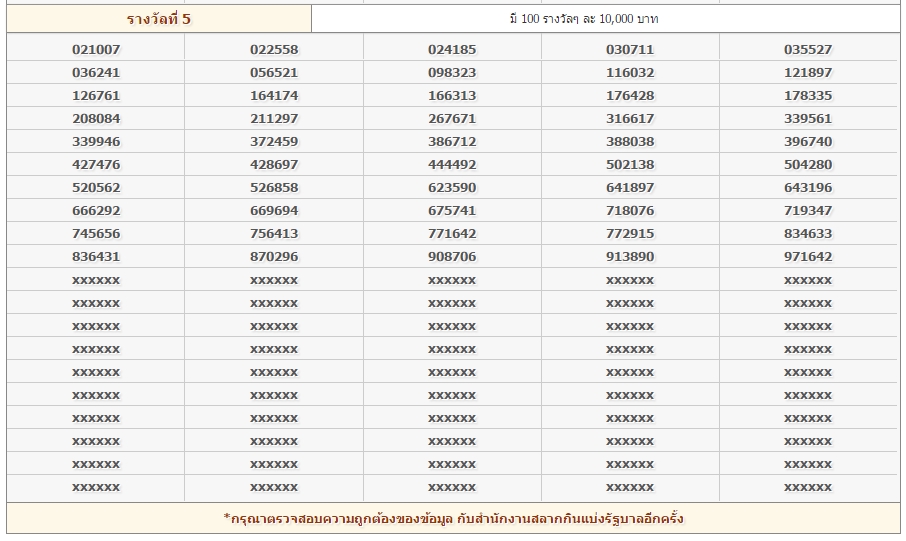The width and height of the screenshot is (906, 541).
Task: Click the prize description text 10,000 บาท
Action: (x=583, y=19)
